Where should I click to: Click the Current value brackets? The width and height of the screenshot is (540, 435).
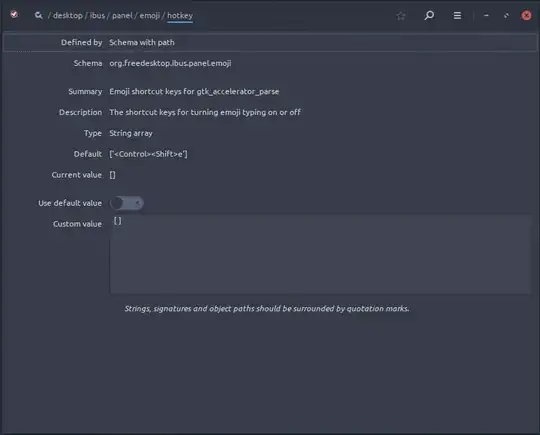pos(112,175)
